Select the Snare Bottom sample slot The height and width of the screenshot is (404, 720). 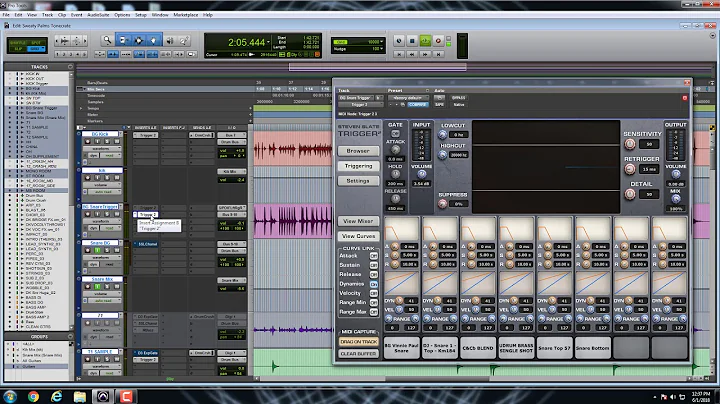click(x=592, y=348)
